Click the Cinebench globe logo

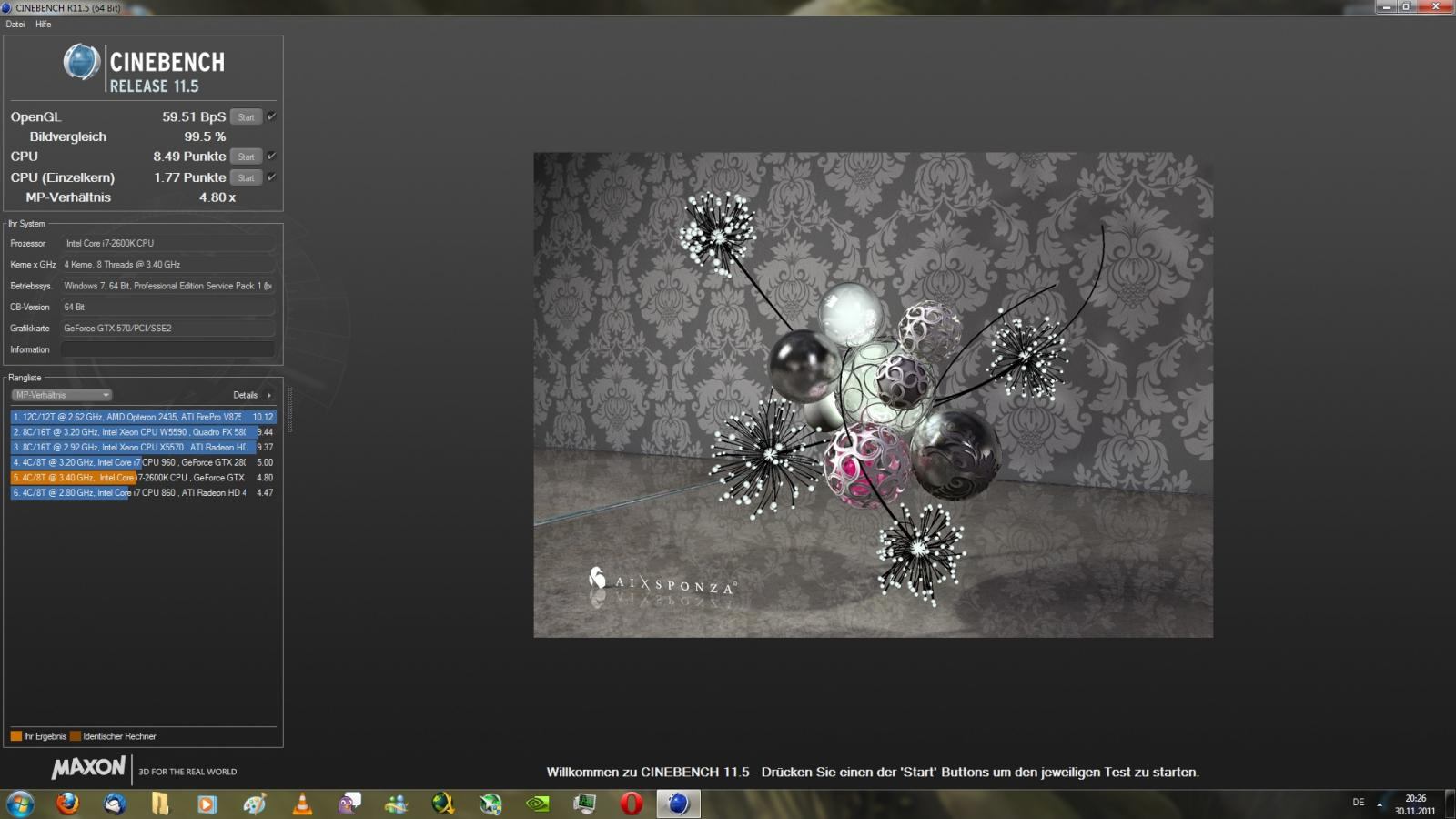(x=81, y=63)
